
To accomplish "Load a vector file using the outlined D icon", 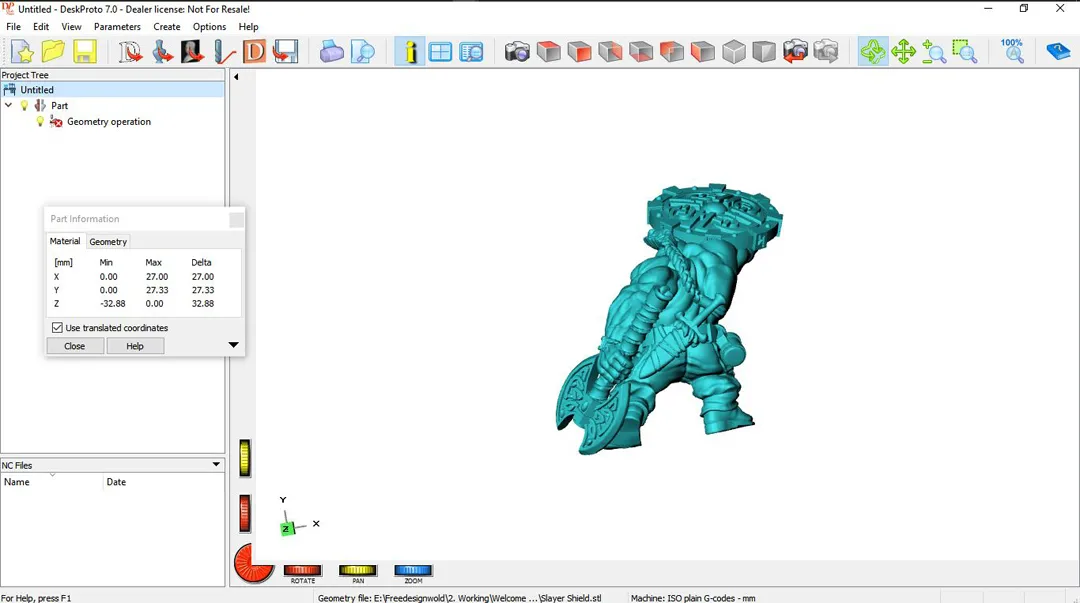I will click(130, 52).
